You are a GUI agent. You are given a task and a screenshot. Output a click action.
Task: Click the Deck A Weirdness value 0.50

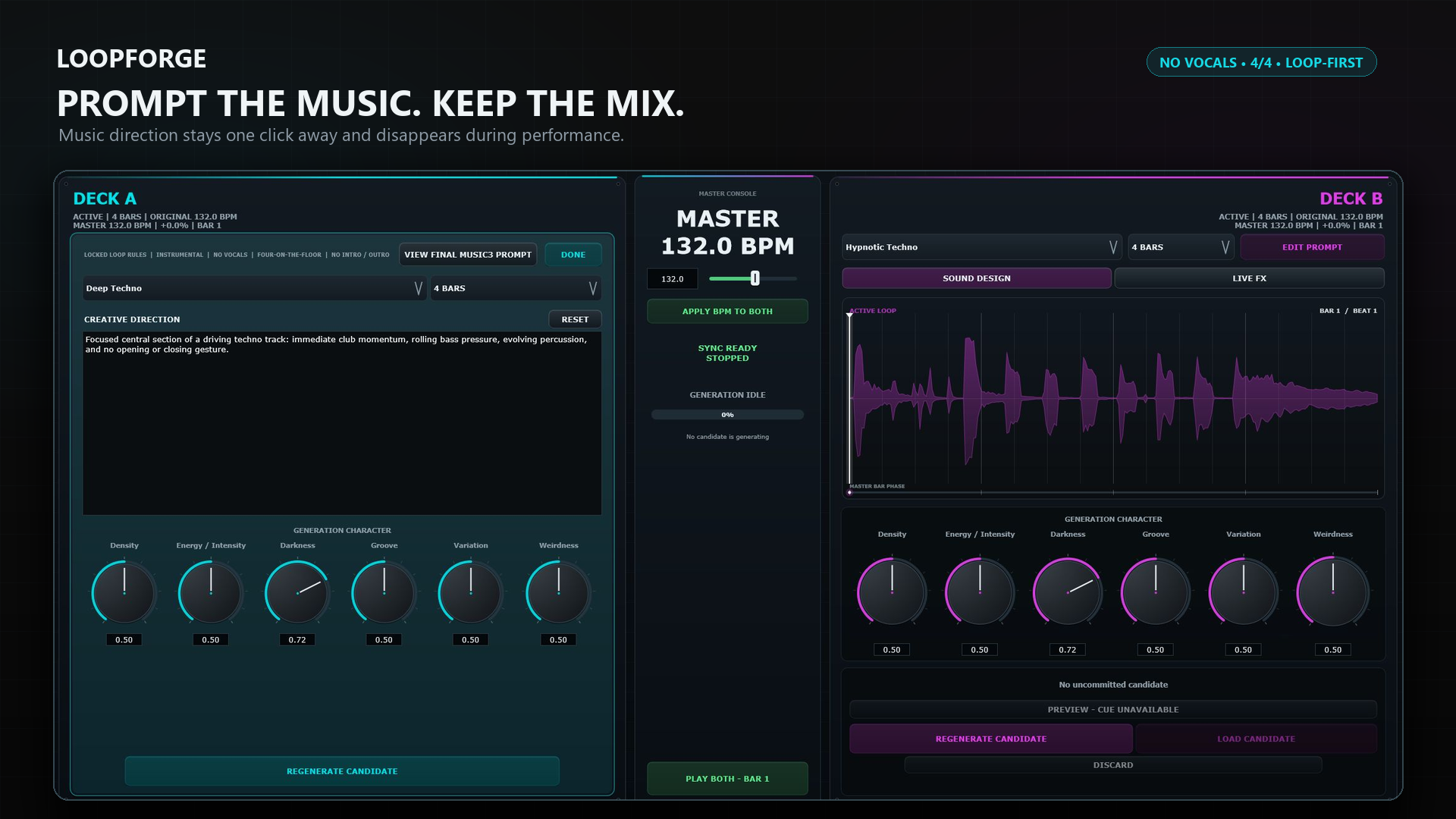point(559,640)
